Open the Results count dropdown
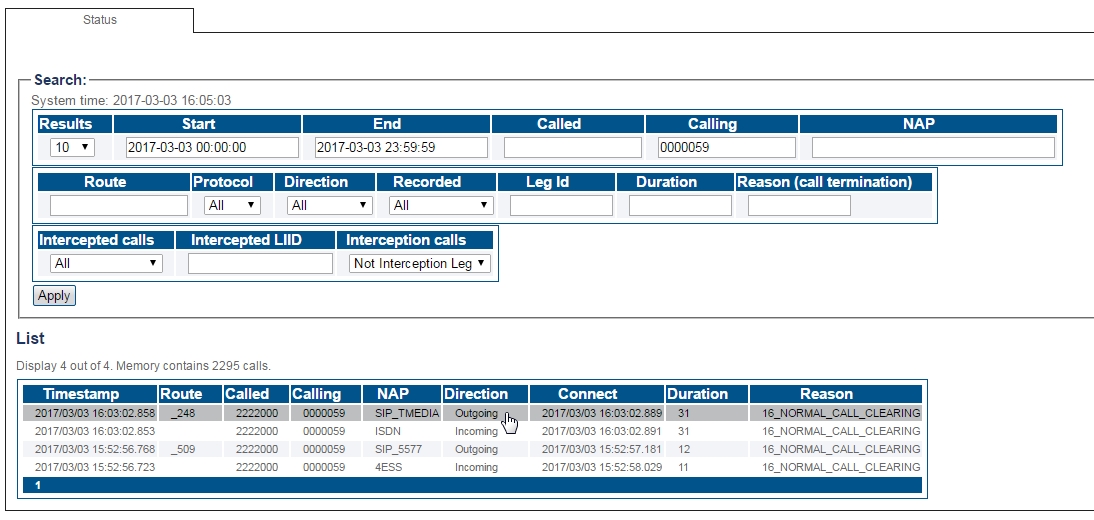The image size is (1094, 520). (x=72, y=147)
